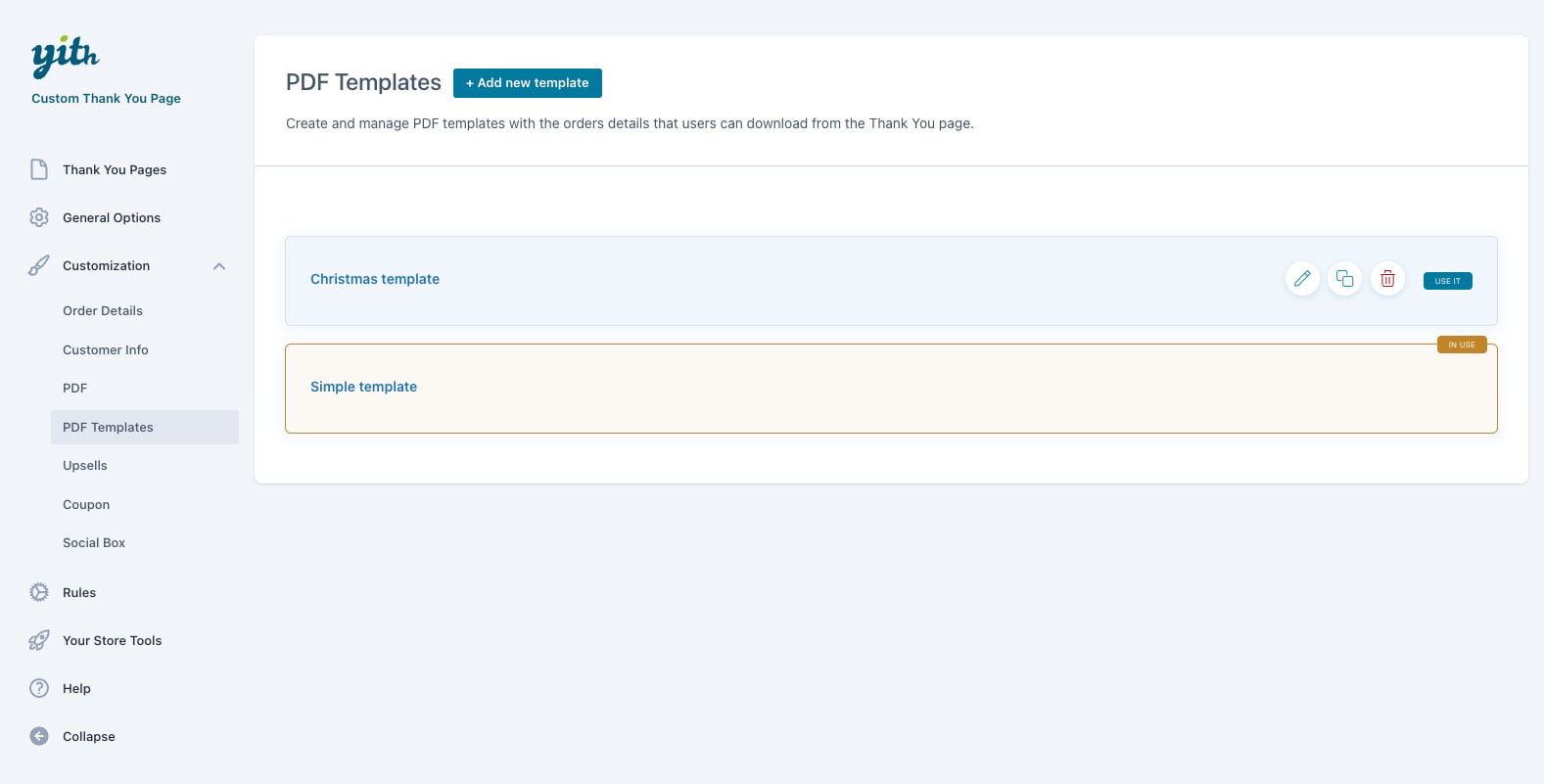Click the Help question mark icon
The width and height of the screenshot is (1544, 784).
pyautogui.click(x=39, y=688)
